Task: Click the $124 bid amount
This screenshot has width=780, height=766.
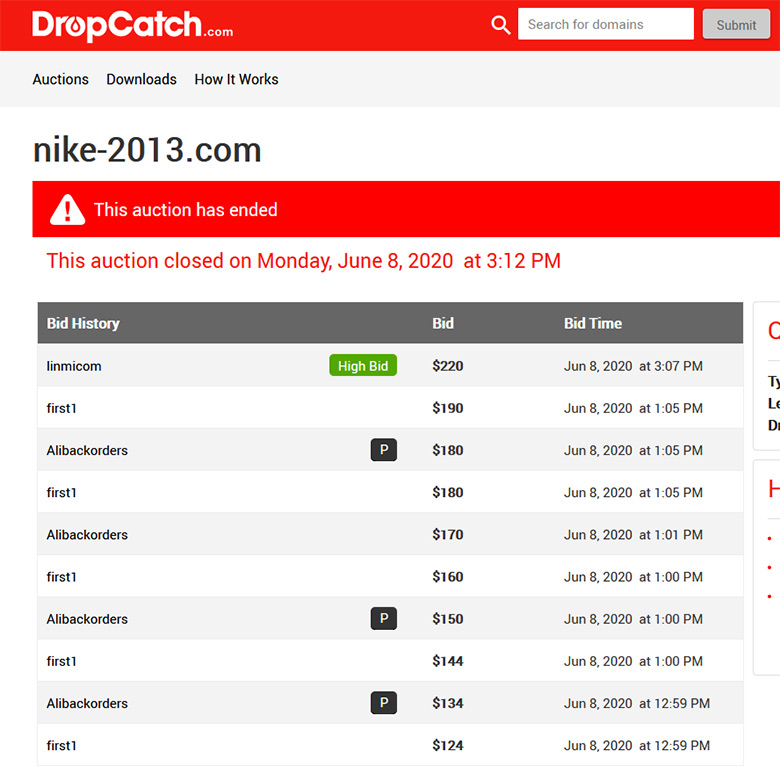Action: (448, 746)
